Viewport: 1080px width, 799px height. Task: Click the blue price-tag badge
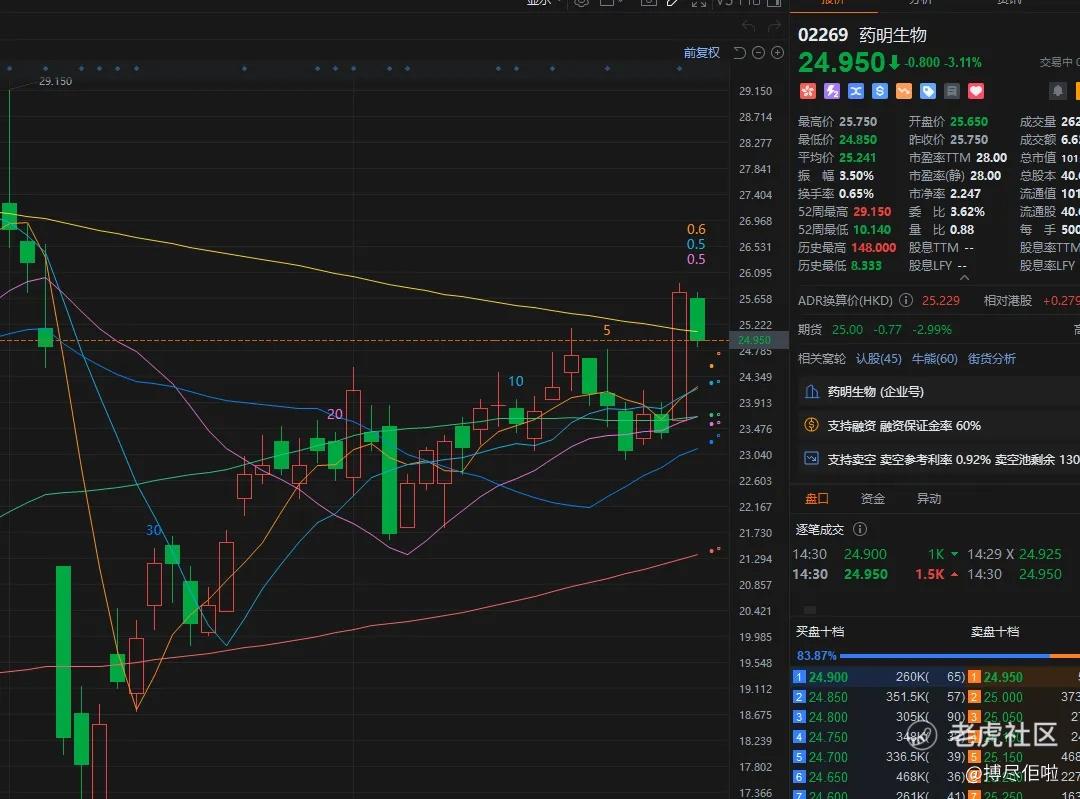click(927, 91)
